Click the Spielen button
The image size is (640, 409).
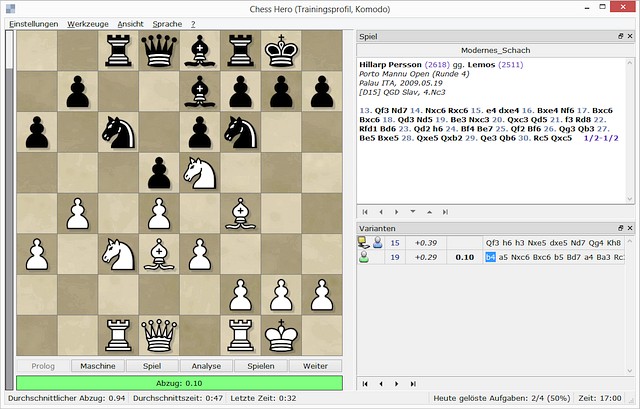point(261,366)
